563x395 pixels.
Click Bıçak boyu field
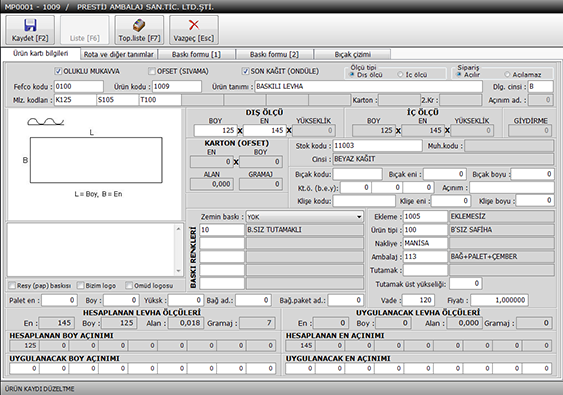tap(532, 174)
